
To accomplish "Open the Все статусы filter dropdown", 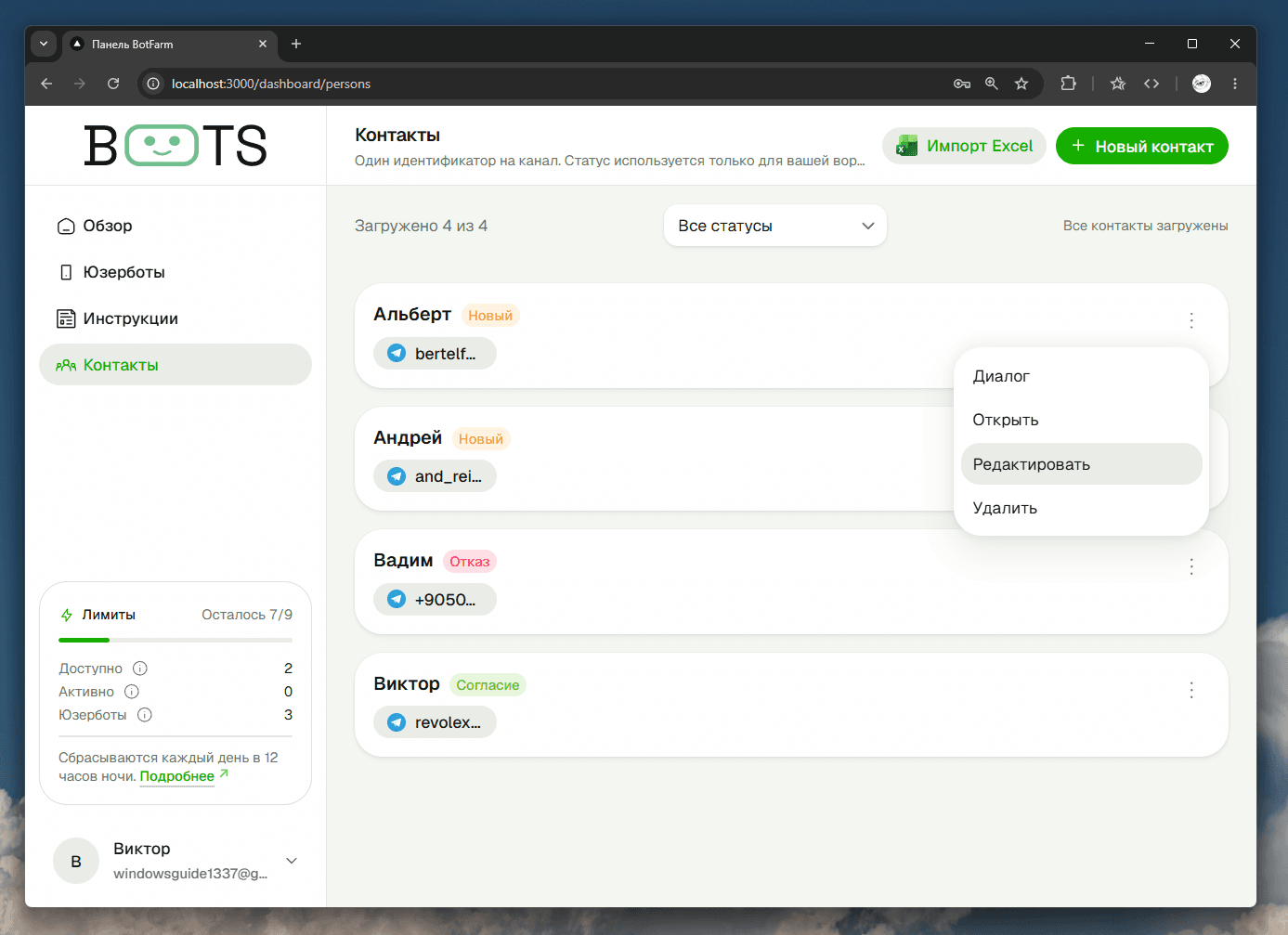I will pos(775,226).
